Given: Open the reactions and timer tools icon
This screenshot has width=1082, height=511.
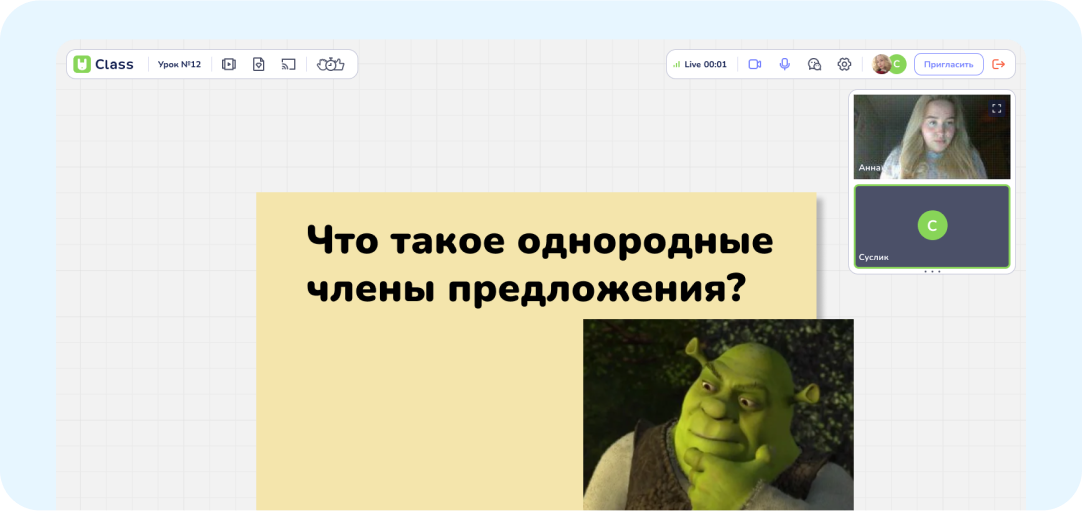Looking at the screenshot, I should tap(331, 64).
